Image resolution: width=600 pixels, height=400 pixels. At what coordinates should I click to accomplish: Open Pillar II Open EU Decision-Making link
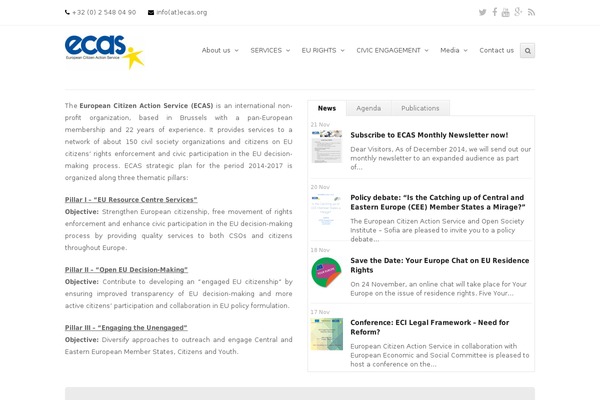126,270
